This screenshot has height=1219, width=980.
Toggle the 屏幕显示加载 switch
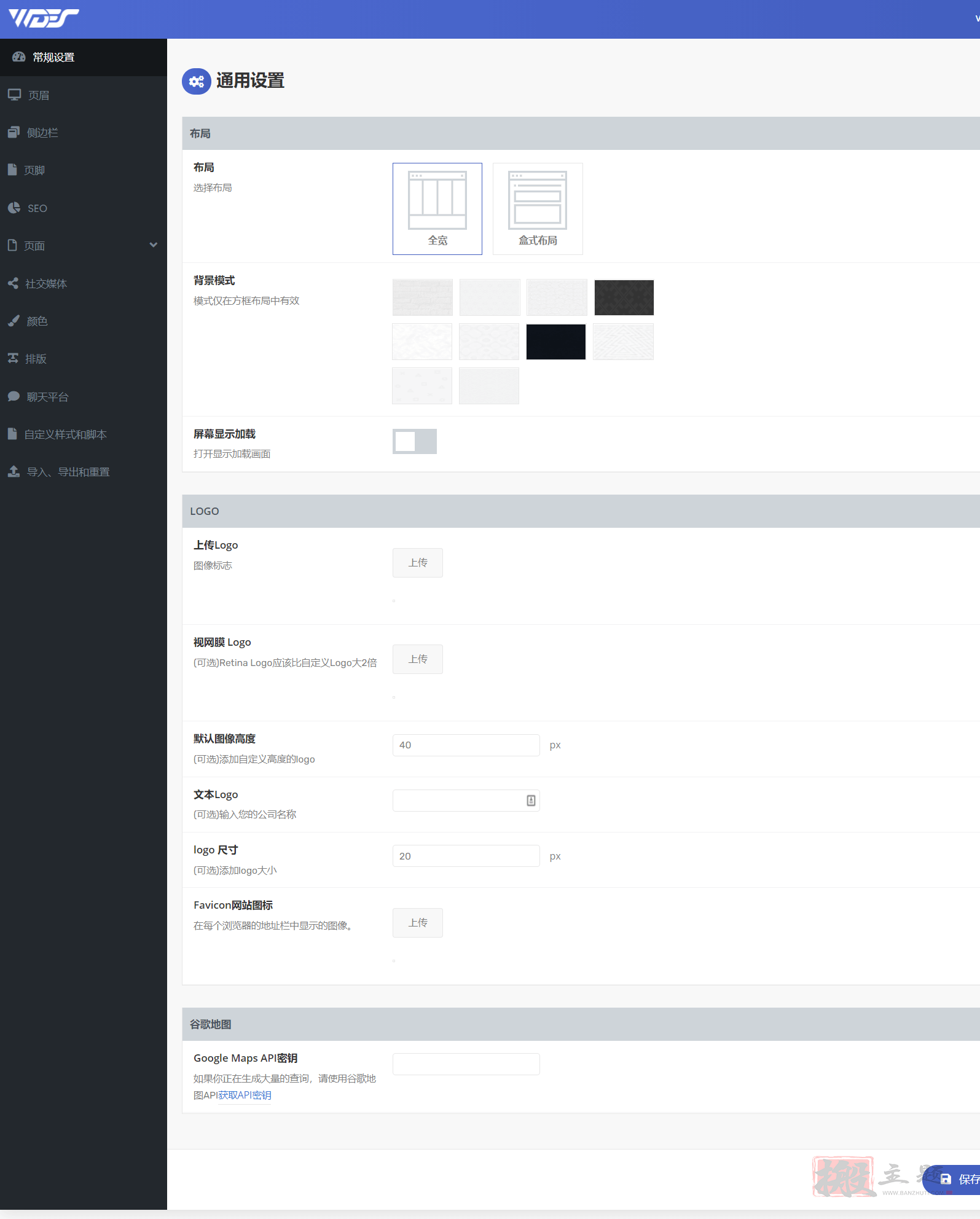pyautogui.click(x=415, y=441)
